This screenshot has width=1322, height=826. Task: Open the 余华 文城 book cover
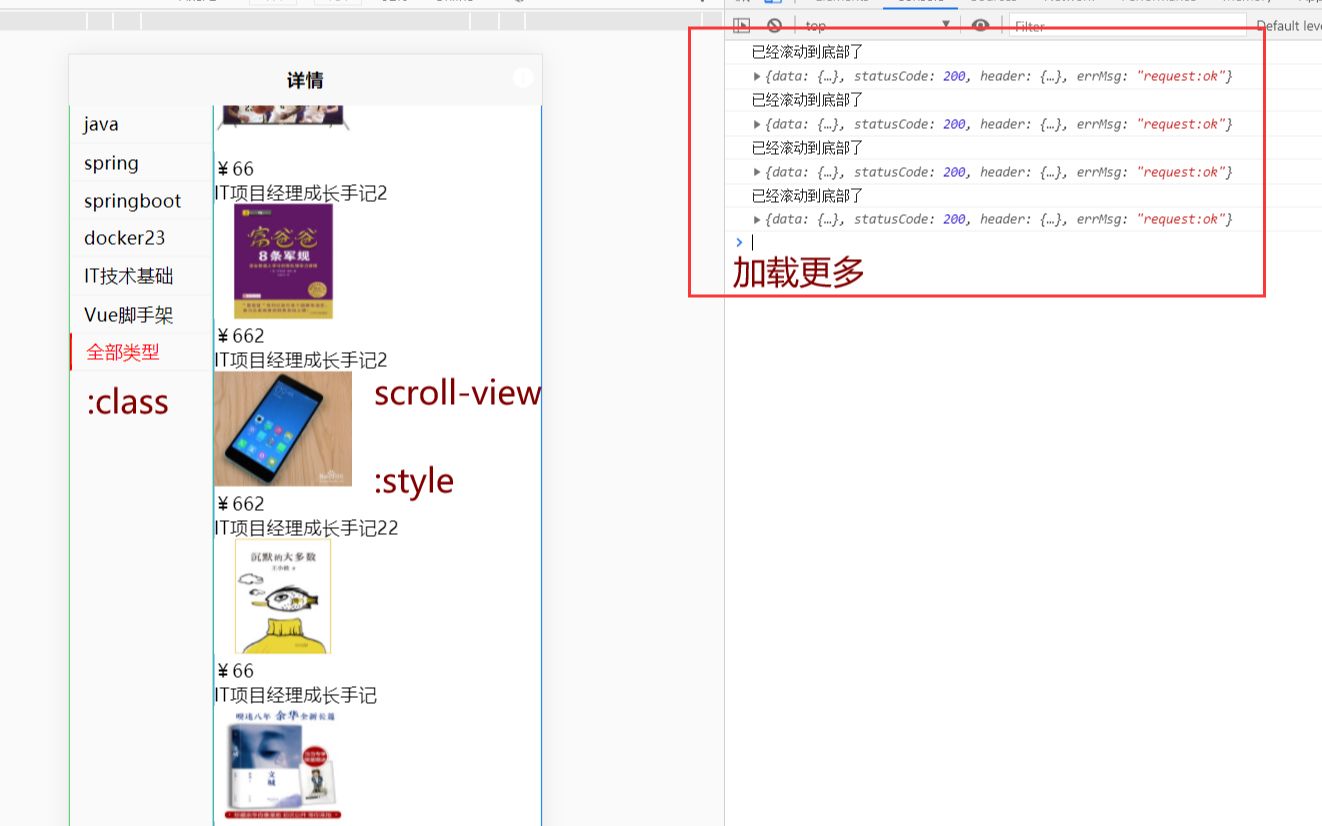(283, 764)
